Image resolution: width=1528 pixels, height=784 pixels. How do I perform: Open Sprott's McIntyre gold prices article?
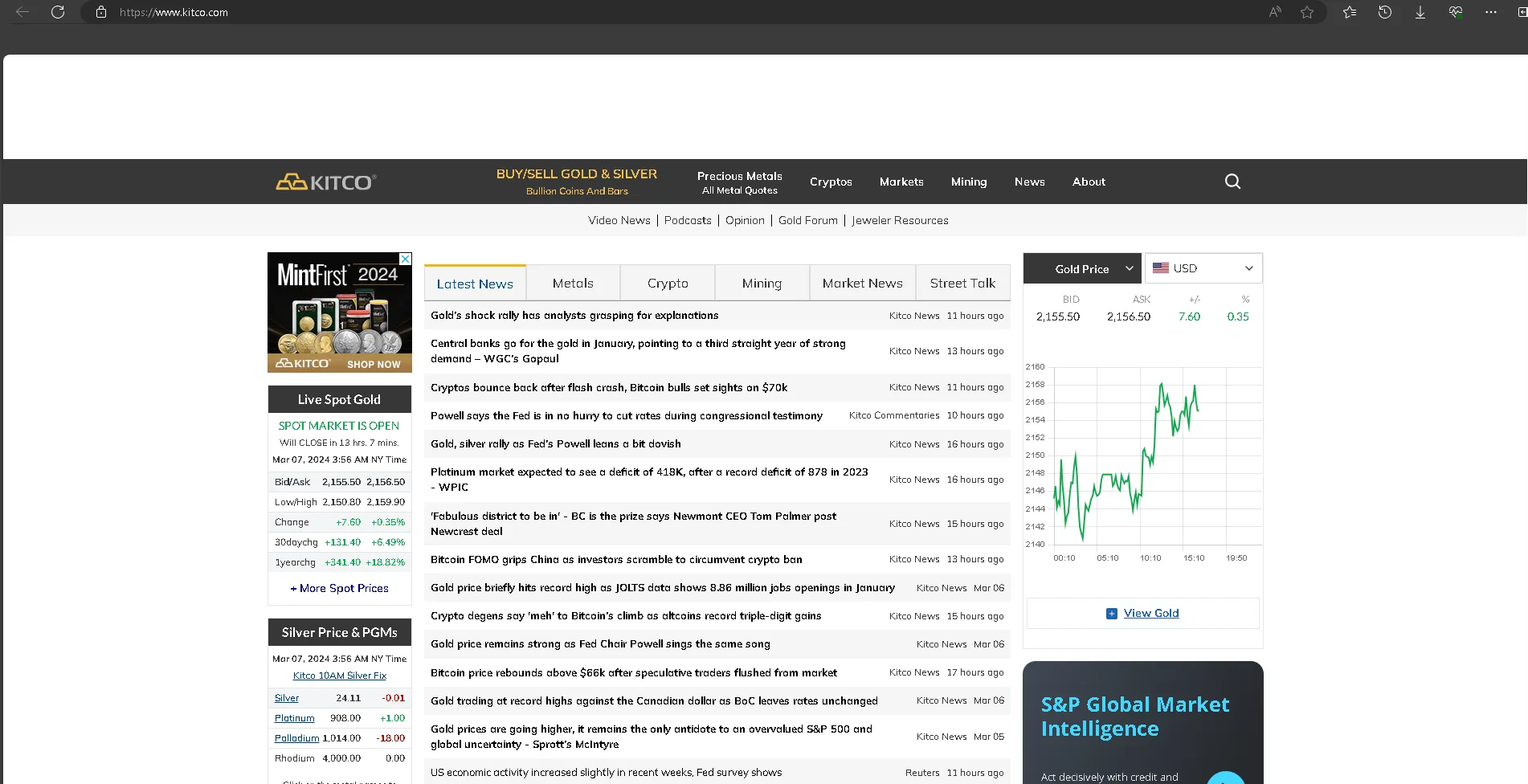tap(652, 737)
